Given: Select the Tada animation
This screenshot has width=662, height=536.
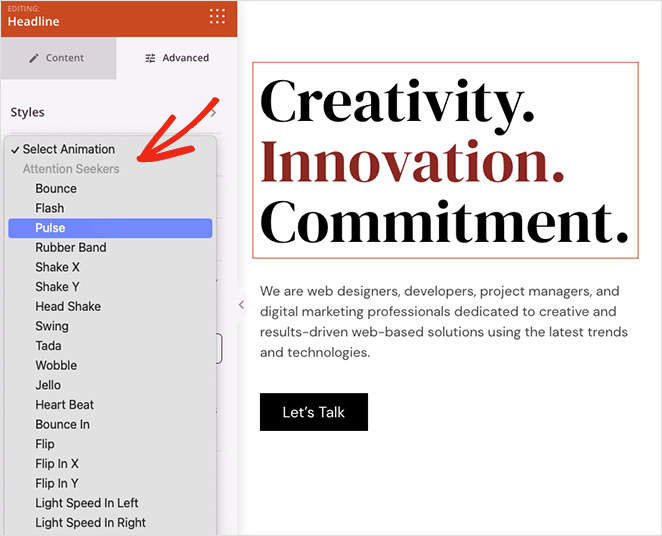Looking at the screenshot, I should point(110,346).
